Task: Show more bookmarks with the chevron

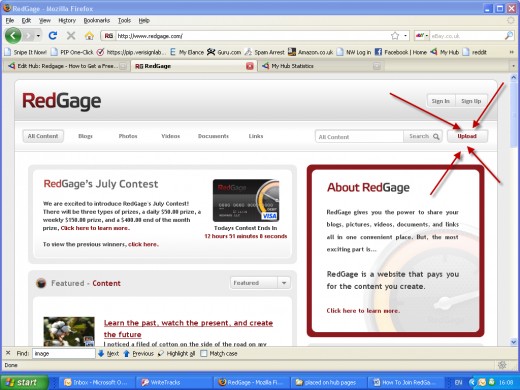Action: click(x=511, y=52)
